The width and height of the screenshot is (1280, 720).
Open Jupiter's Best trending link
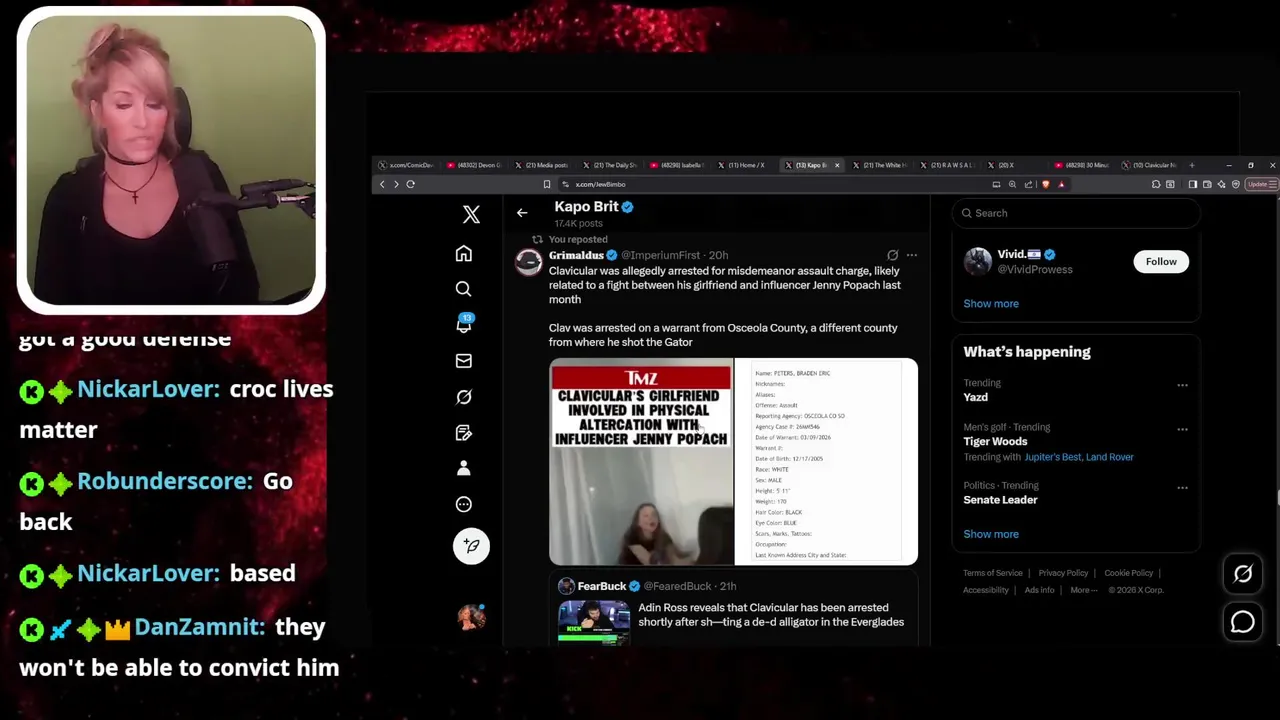coord(1052,457)
